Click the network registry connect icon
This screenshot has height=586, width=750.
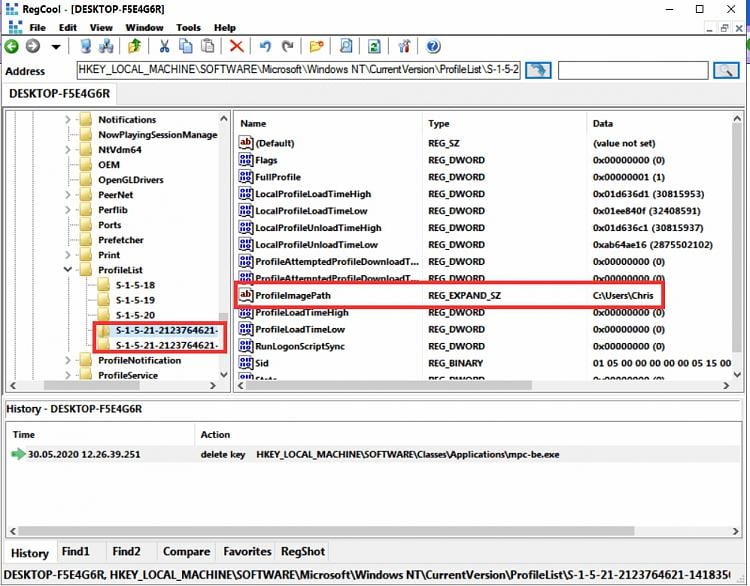pos(106,46)
